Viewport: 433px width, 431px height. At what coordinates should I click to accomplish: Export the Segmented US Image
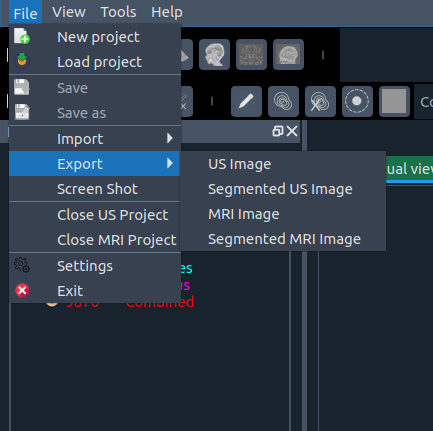[280, 189]
